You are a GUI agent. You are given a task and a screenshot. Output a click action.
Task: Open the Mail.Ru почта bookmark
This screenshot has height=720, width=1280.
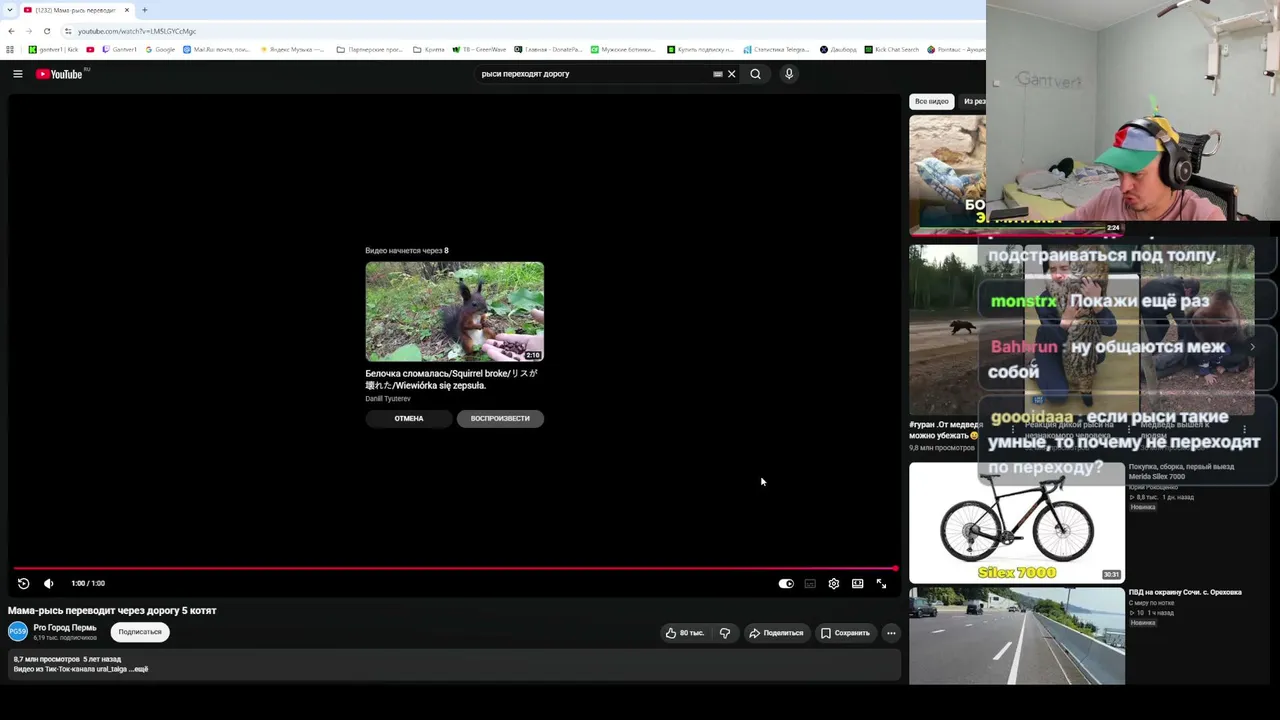coord(216,49)
